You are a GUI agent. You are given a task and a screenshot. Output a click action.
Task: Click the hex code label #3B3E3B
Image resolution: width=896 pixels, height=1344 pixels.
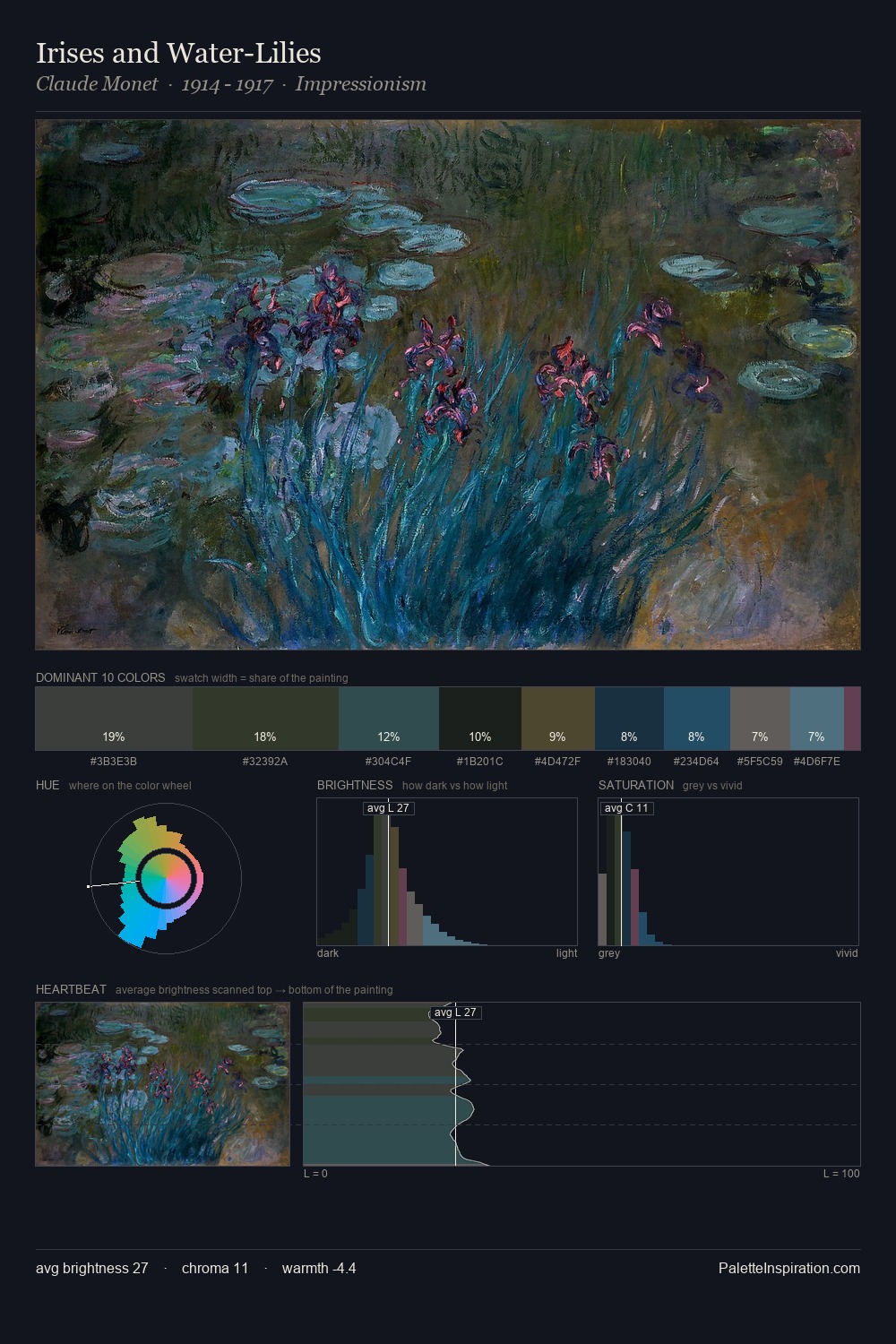click(114, 762)
